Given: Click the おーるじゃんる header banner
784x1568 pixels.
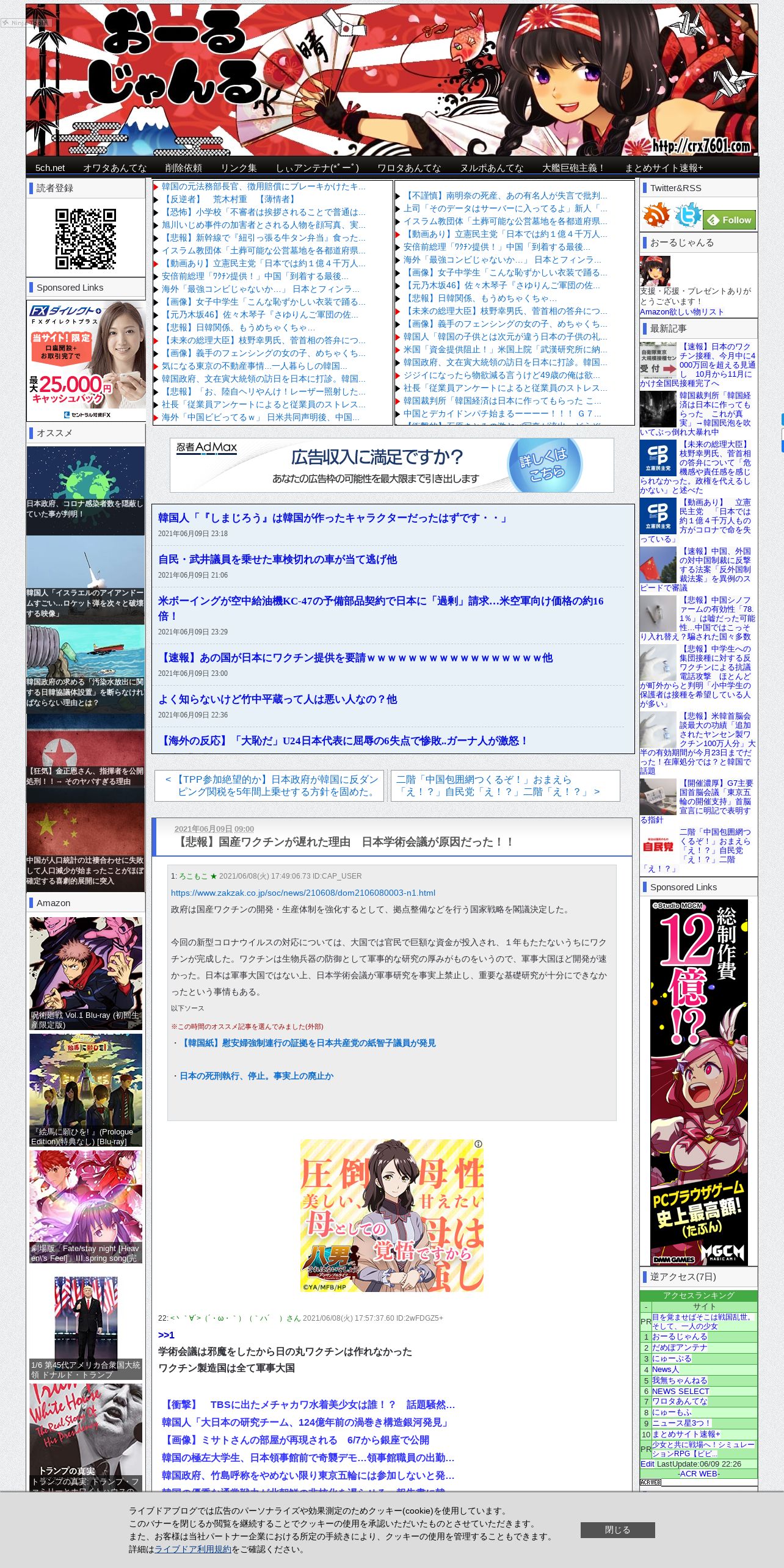Looking at the screenshot, I should [x=392, y=80].
